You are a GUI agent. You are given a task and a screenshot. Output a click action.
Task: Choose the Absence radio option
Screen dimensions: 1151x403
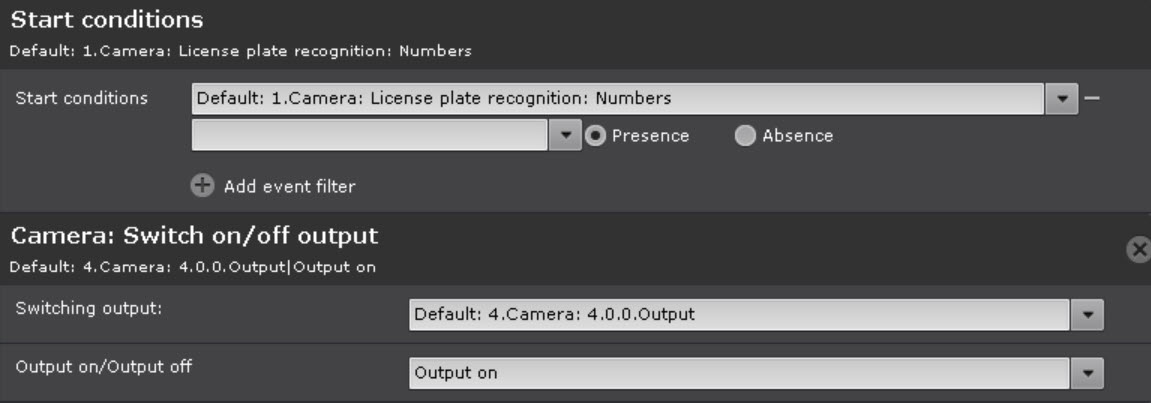pos(746,136)
